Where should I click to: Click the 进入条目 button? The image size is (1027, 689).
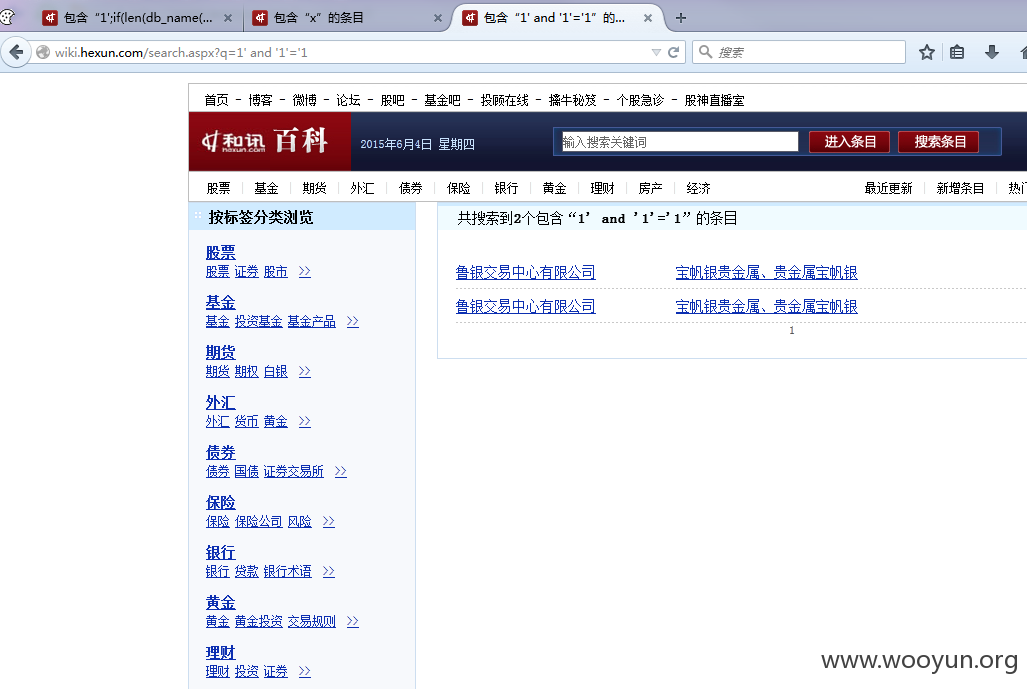850,142
